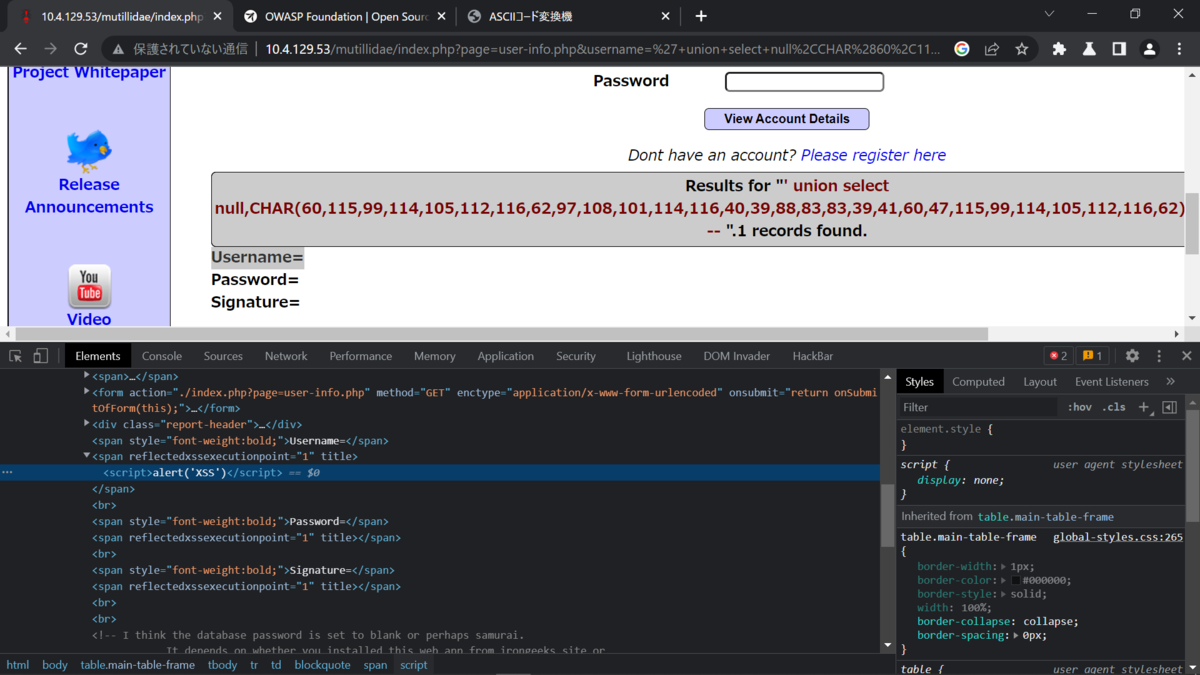
Task: Open the HackBar tab
Action: click(813, 356)
